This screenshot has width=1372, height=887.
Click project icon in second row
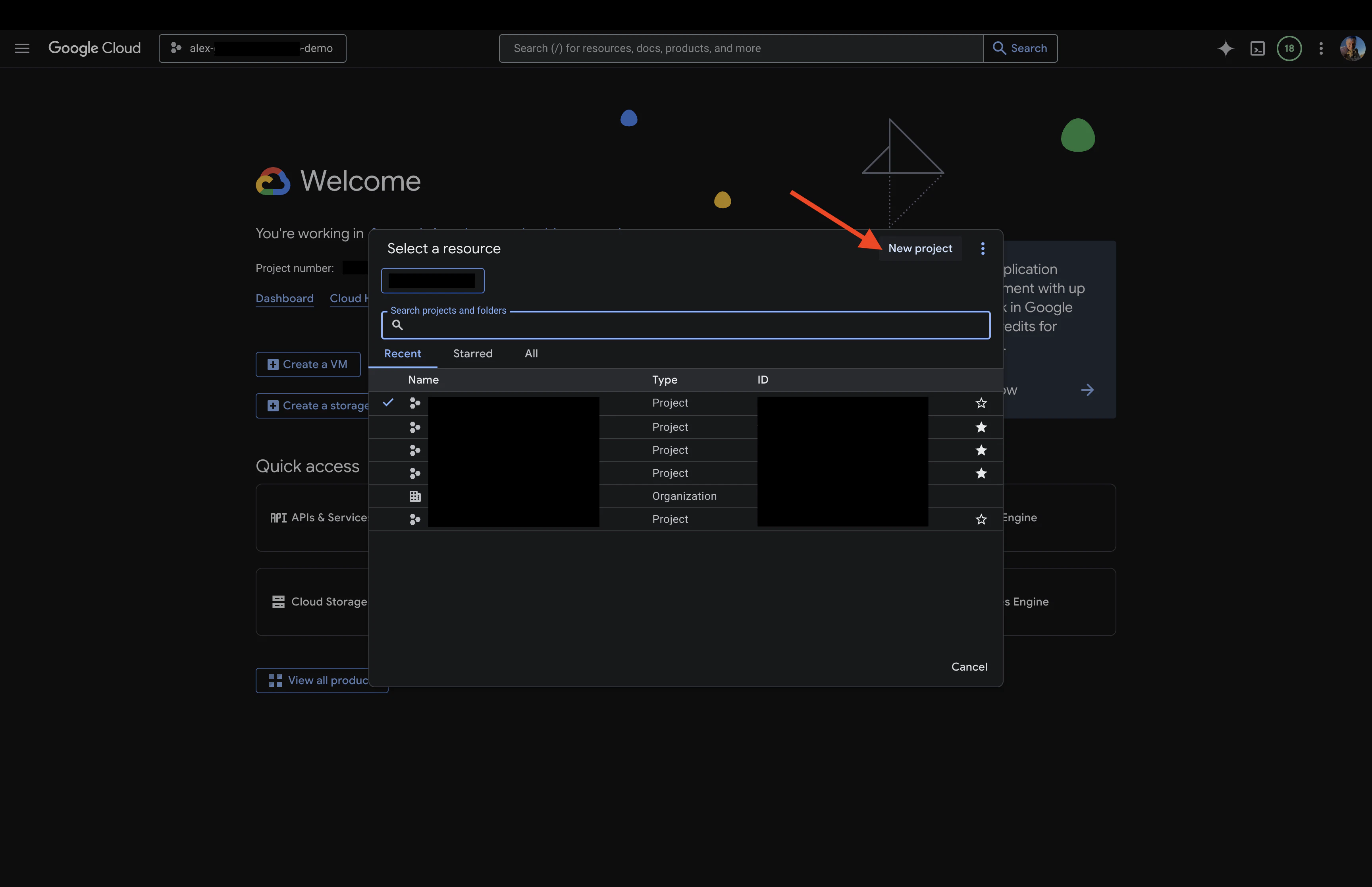tap(414, 427)
